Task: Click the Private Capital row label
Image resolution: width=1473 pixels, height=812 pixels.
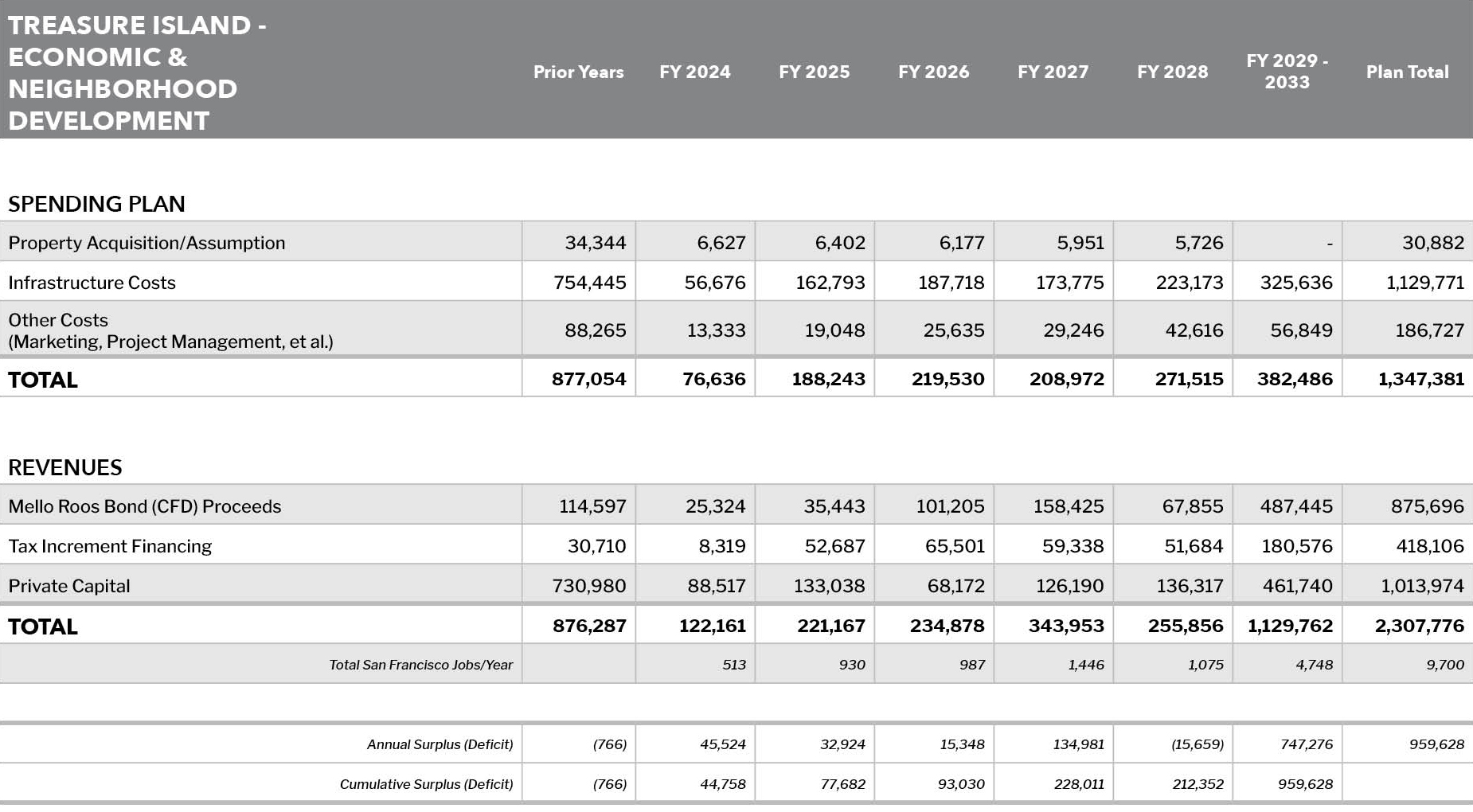Action: point(69,586)
